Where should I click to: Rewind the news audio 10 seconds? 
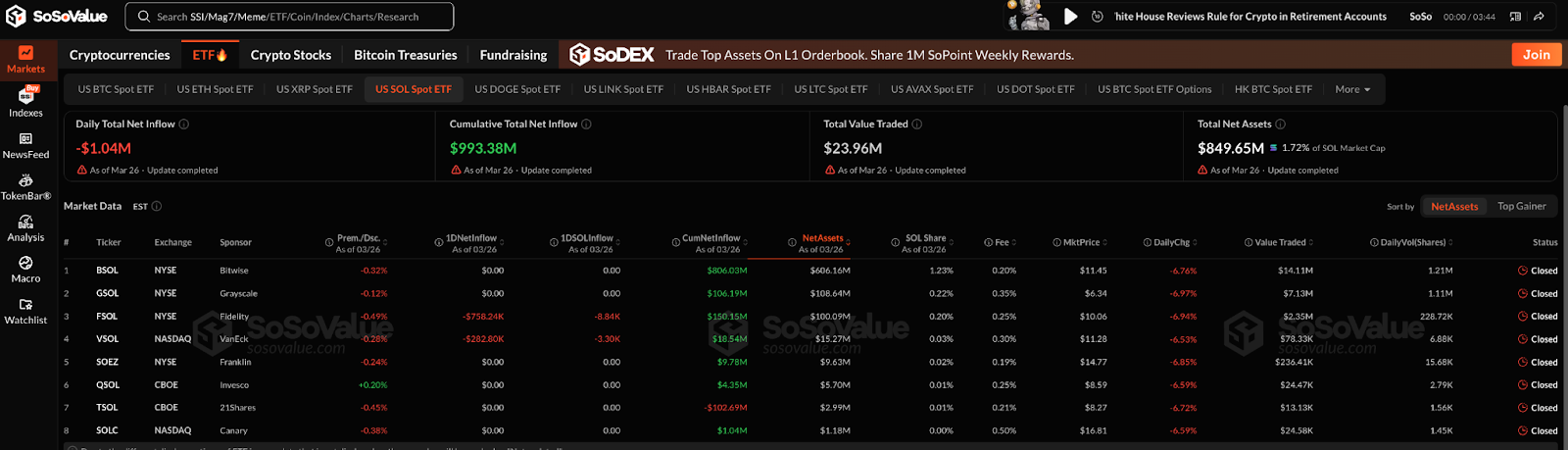1097,17
